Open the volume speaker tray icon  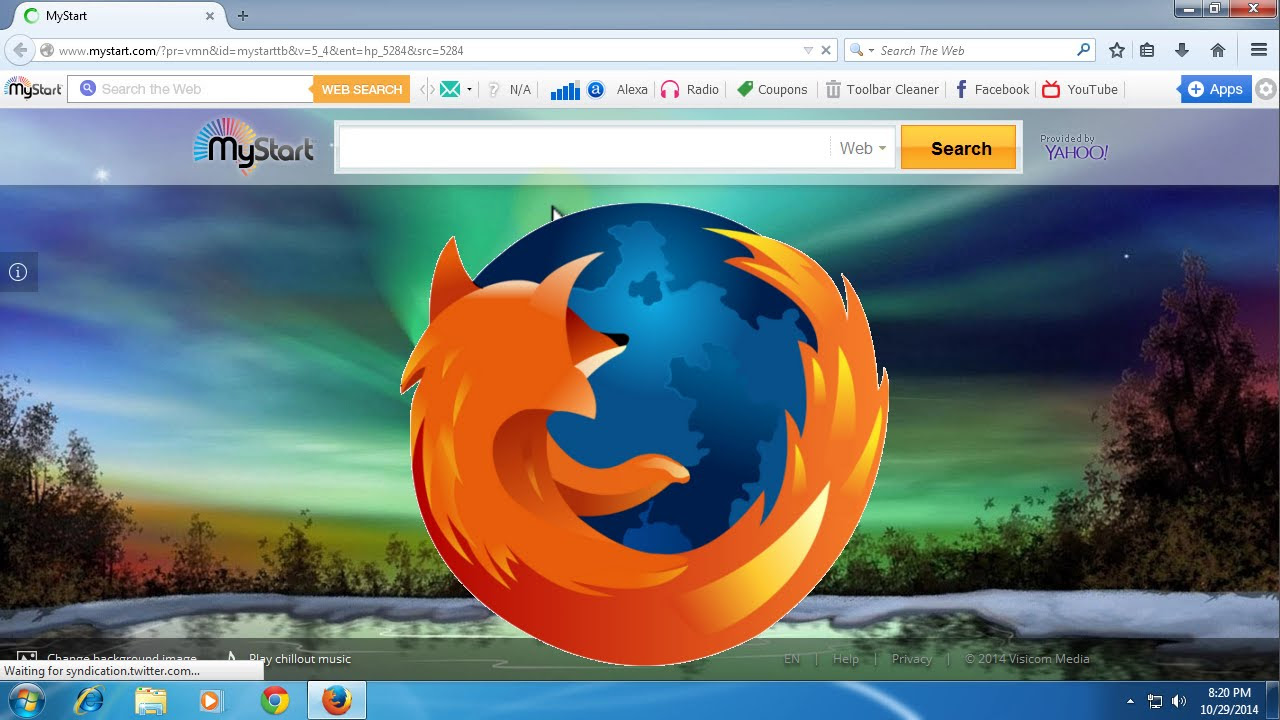[1179, 701]
